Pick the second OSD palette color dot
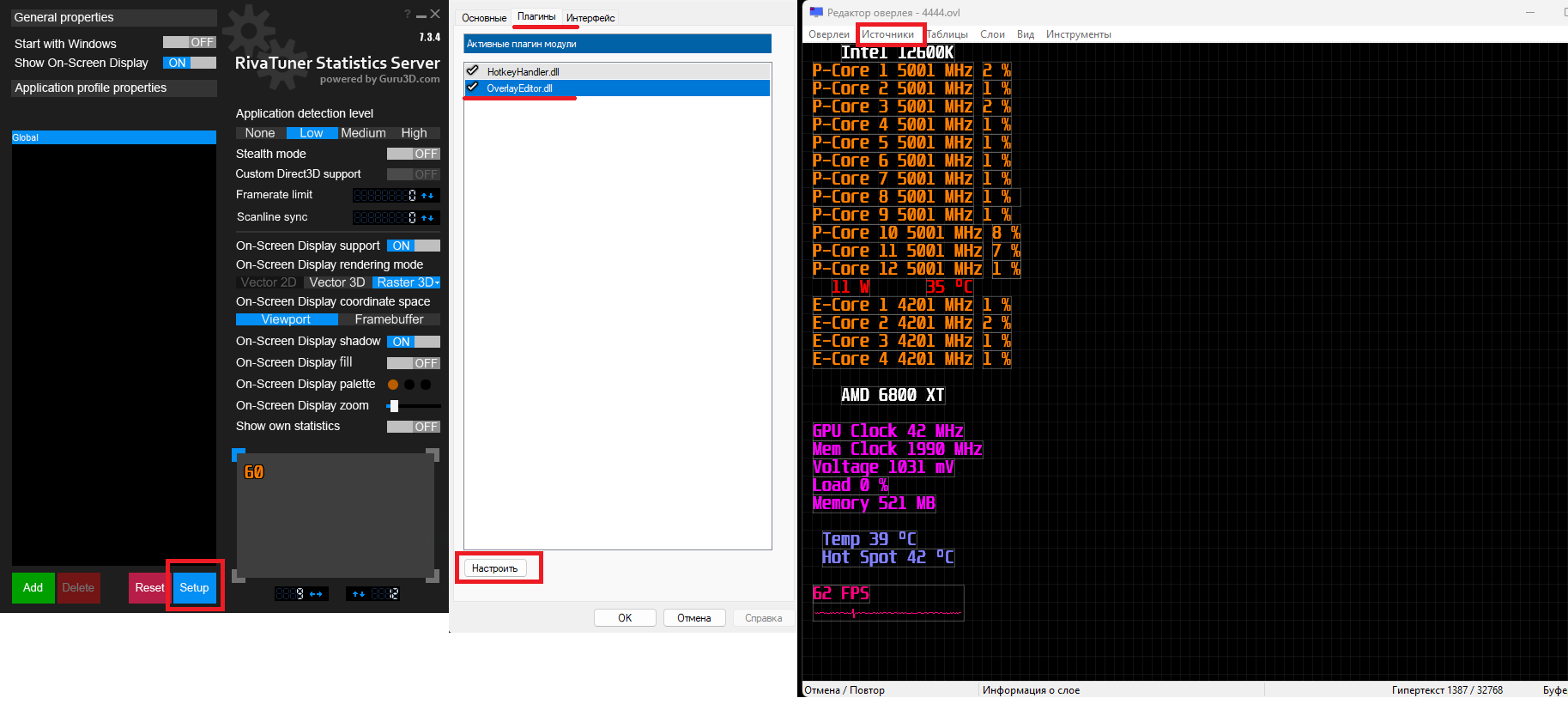The image size is (1568, 704). pyautogui.click(x=409, y=385)
